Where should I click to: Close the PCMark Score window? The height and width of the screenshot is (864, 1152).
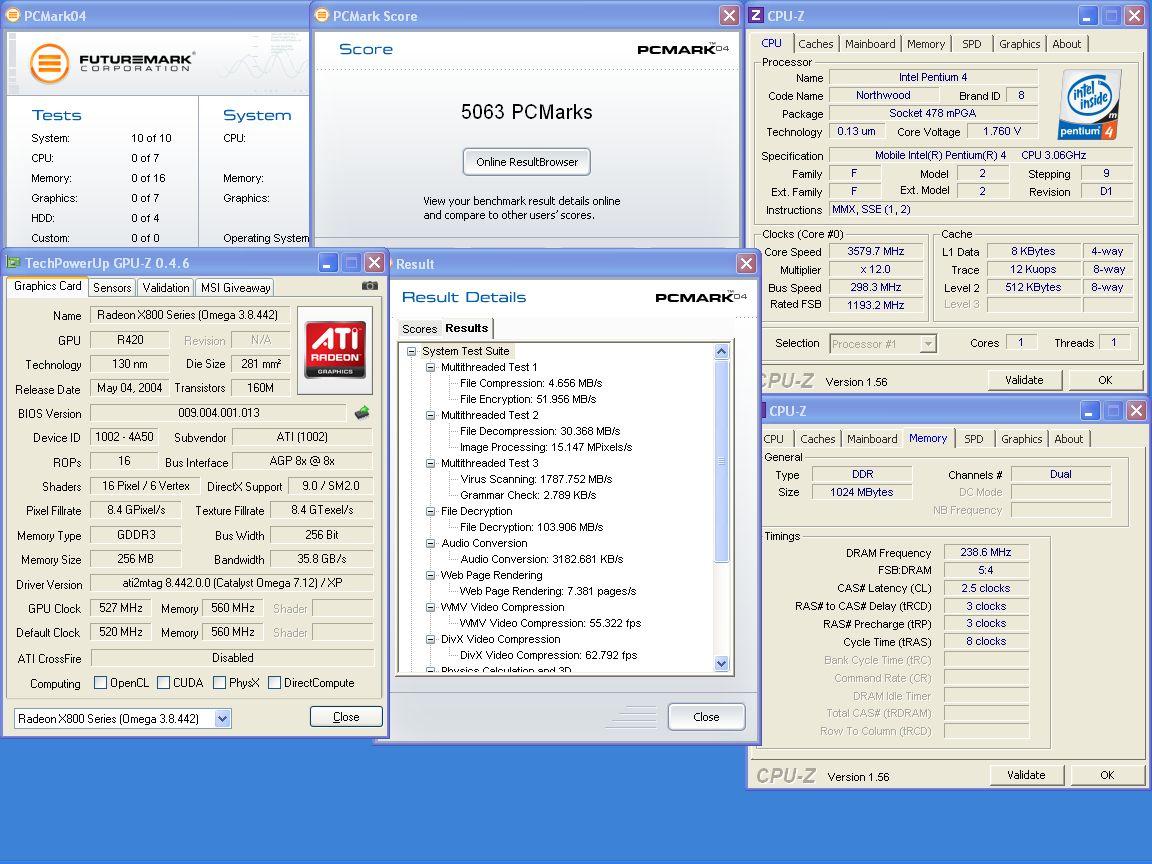tap(729, 15)
